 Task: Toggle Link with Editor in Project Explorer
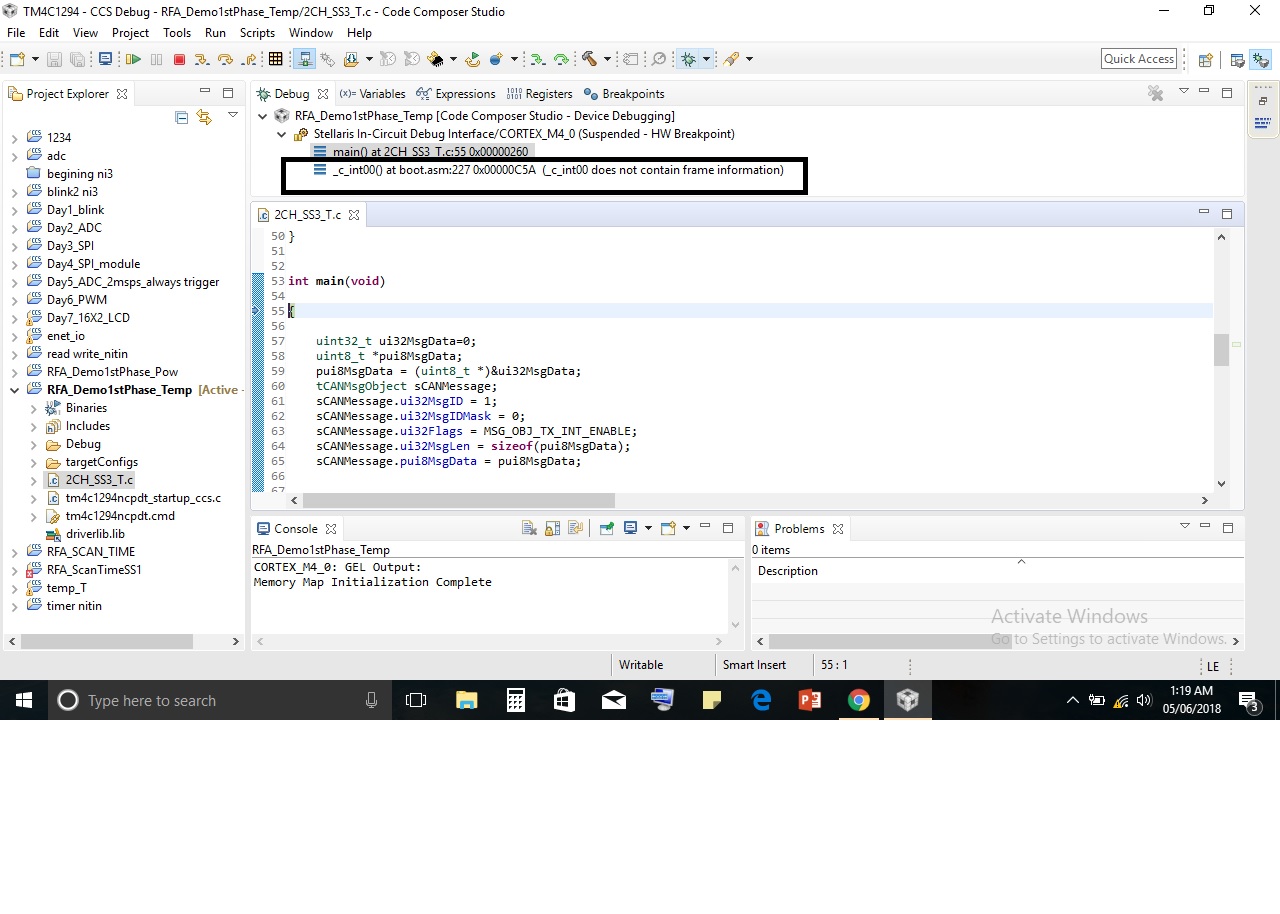[204, 118]
